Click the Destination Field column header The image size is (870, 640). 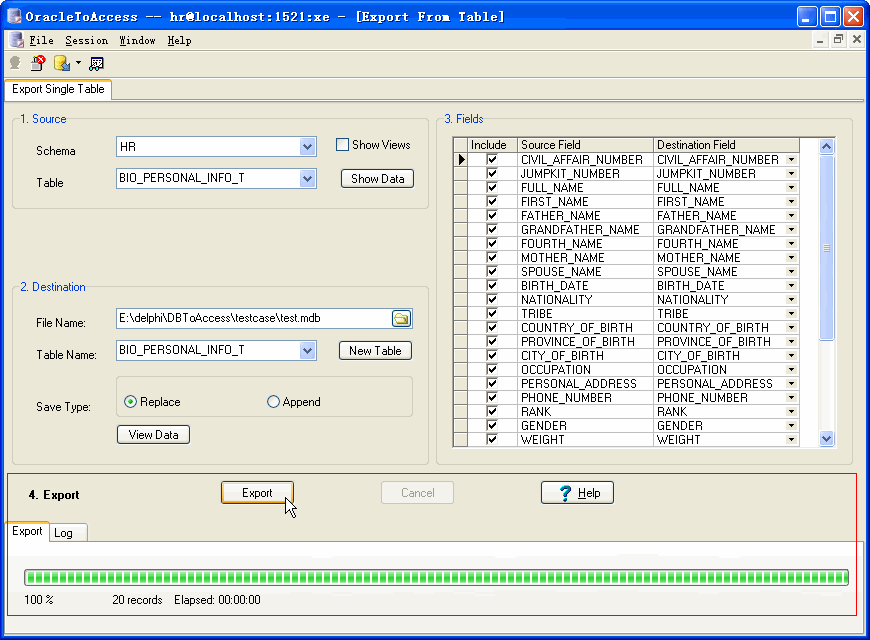(726, 145)
